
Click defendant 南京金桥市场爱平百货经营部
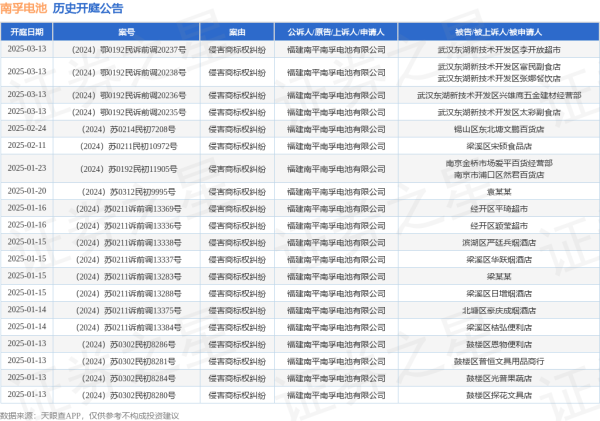click(x=499, y=163)
